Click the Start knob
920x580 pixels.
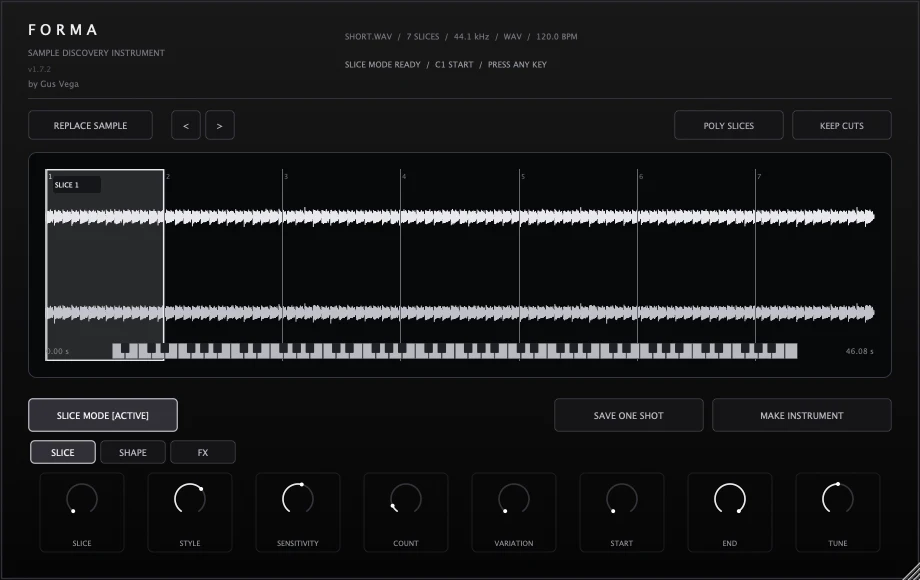coord(621,499)
